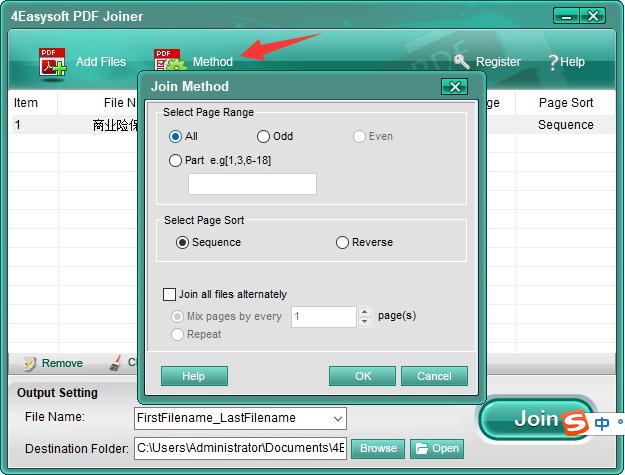Increase the mix pages stepper value
This screenshot has width=625, height=475.
click(364, 311)
